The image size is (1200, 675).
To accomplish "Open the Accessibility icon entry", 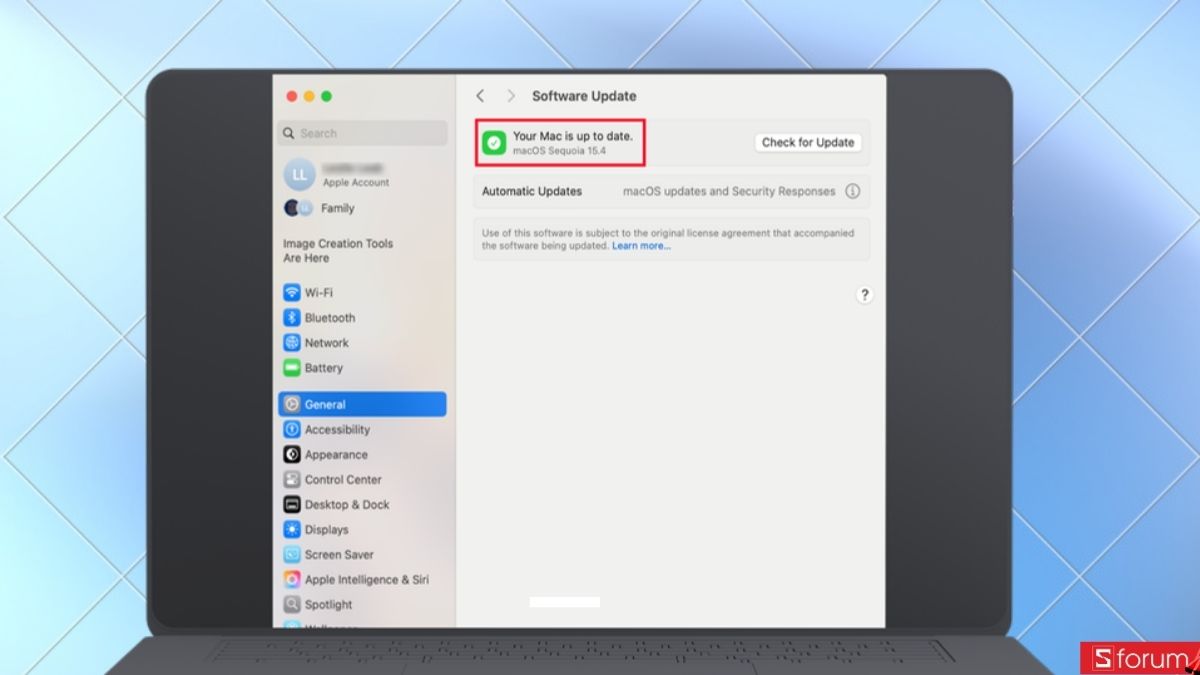I will 291,429.
